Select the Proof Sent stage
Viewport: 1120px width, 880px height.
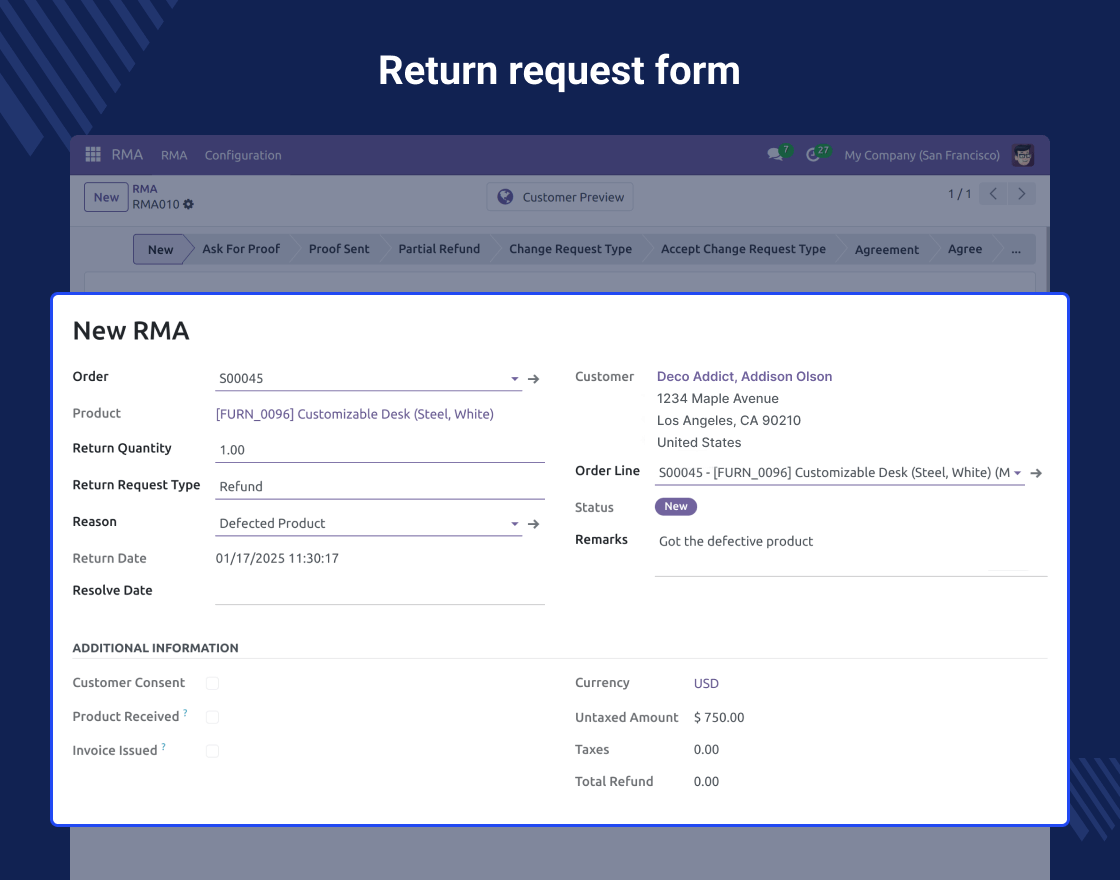pos(339,249)
